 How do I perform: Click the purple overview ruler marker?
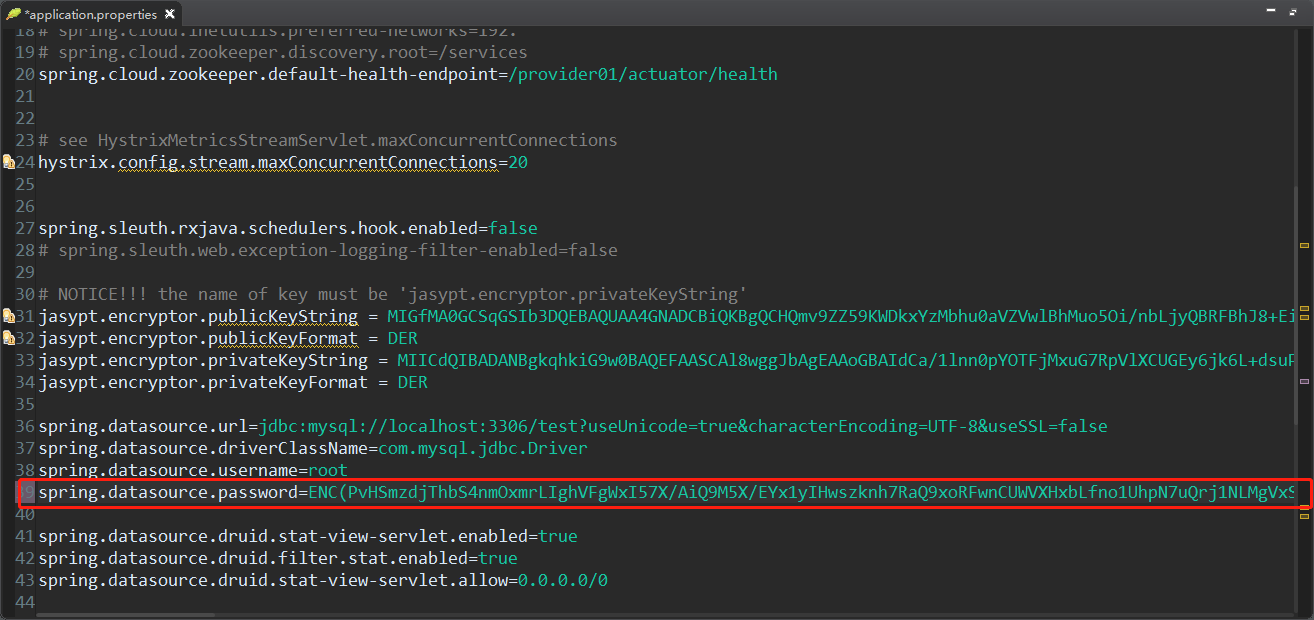point(1303,382)
